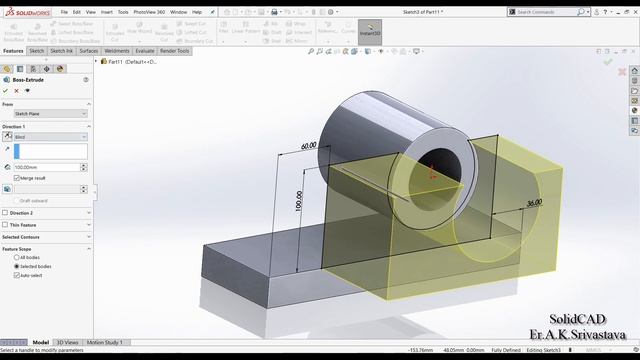The height and width of the screenshot is (360, 640).
Task: Open the DimXpertManager tab icon
Action: 47,69
